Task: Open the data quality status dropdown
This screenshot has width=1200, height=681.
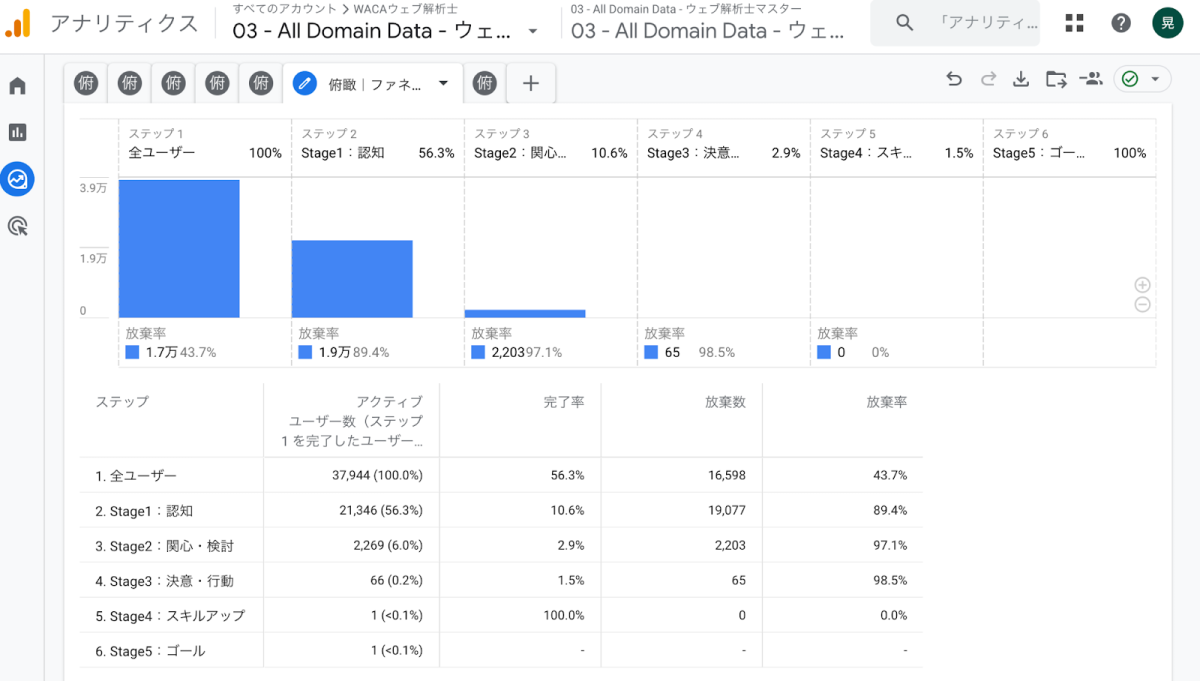Action: 1143,79
